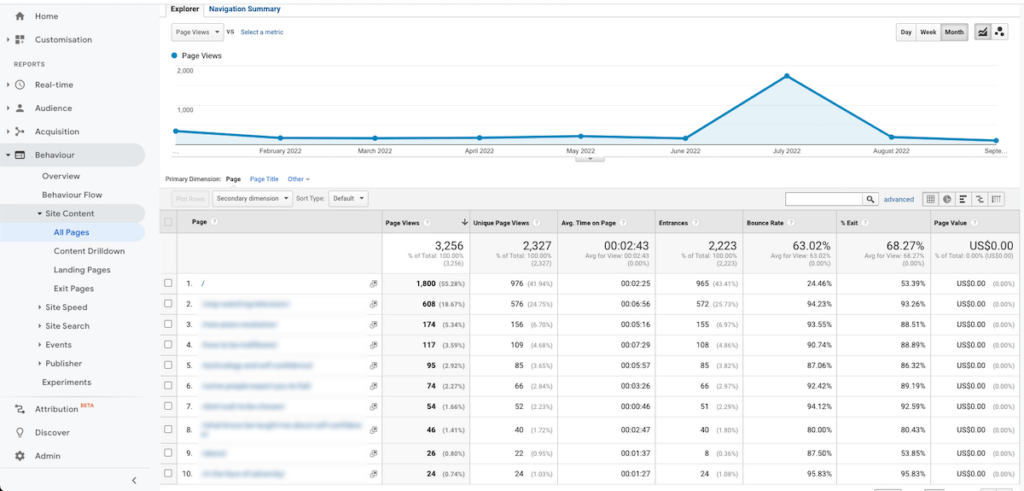Tick the checkbox for row 10
The image size is (1024, 491).
point(168,473)
